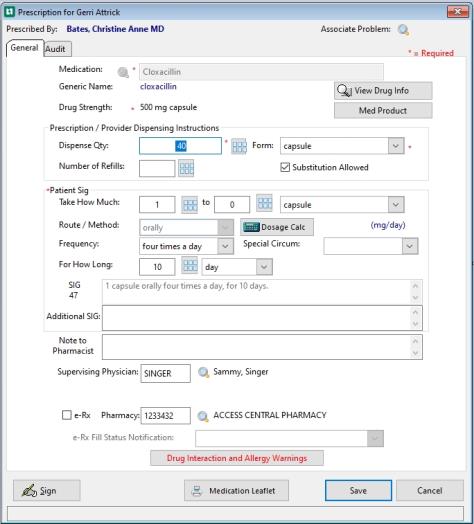Open Associate Problem search magnifier

point(403,30)
